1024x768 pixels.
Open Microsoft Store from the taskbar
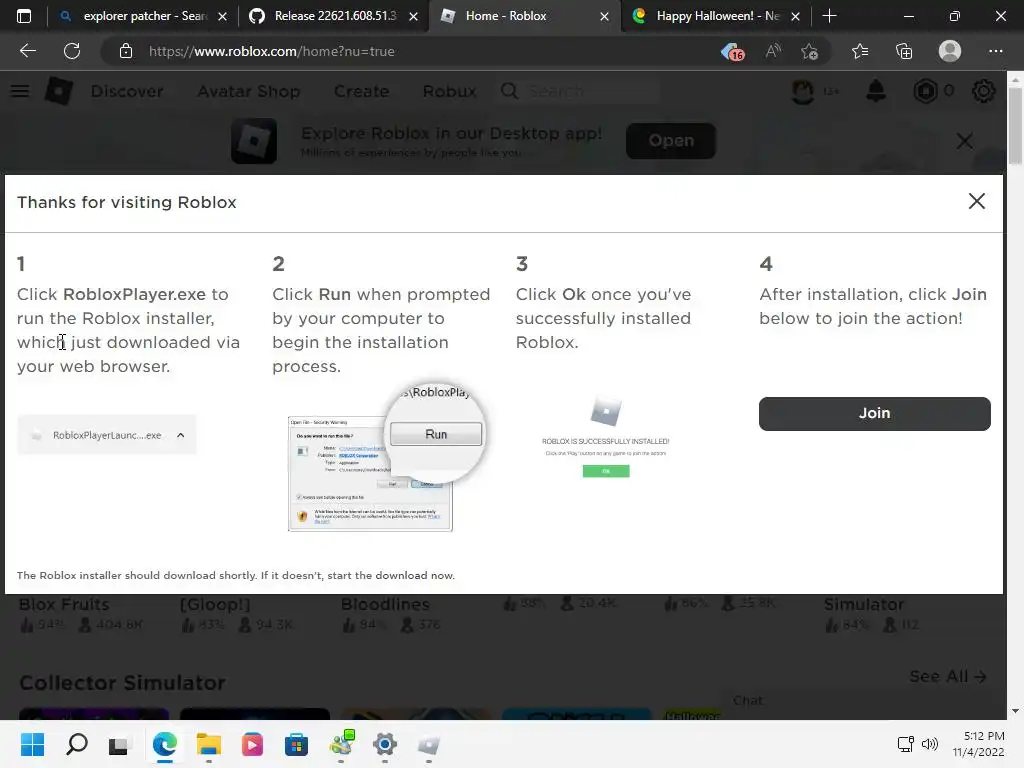point(296,744)
